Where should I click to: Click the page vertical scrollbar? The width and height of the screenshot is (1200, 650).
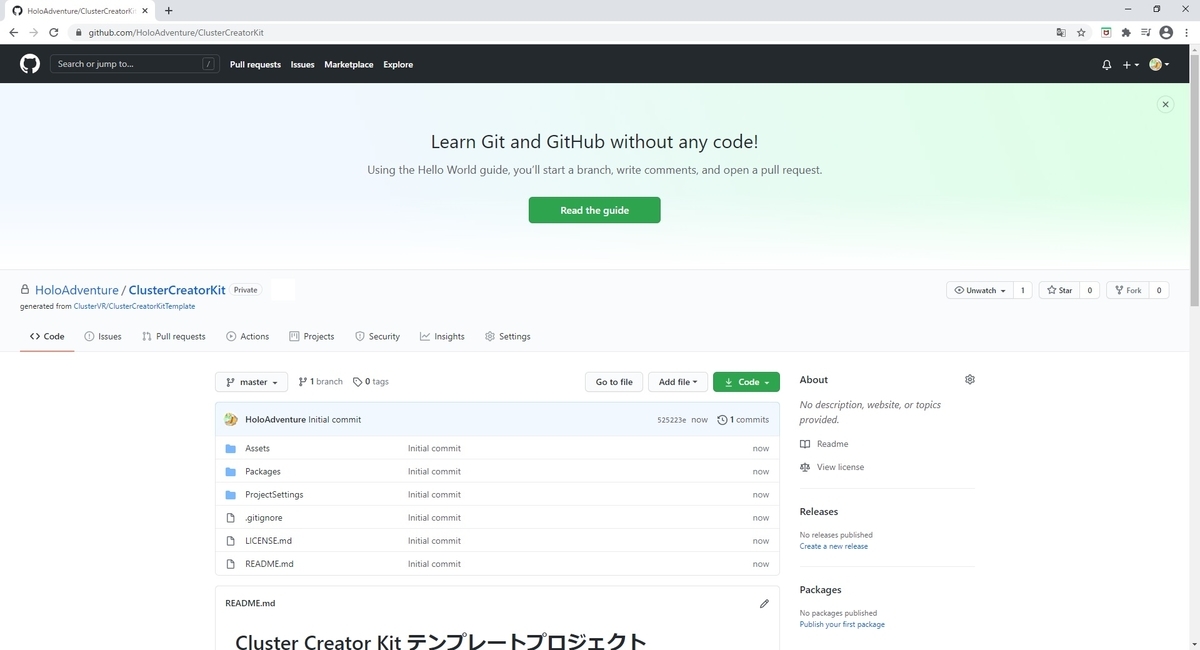point(1194,180)
